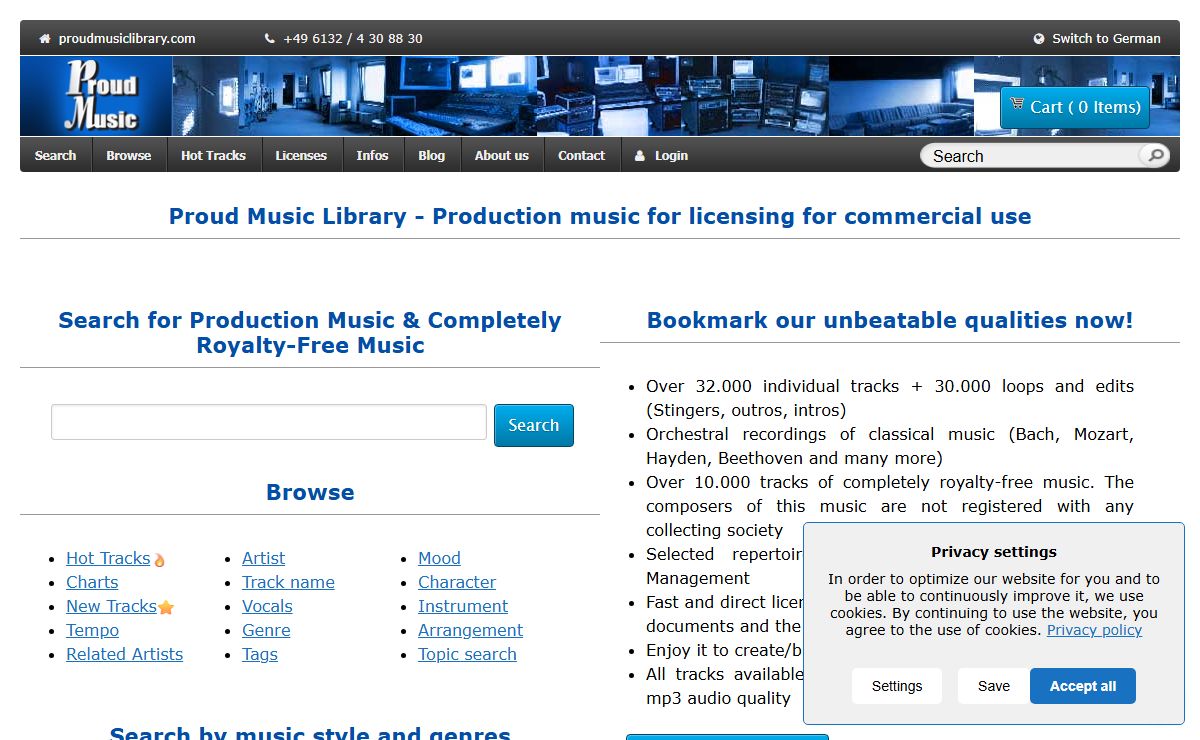
Task: Click Accept all in Privacy settings
Action: pos(1083,686)
